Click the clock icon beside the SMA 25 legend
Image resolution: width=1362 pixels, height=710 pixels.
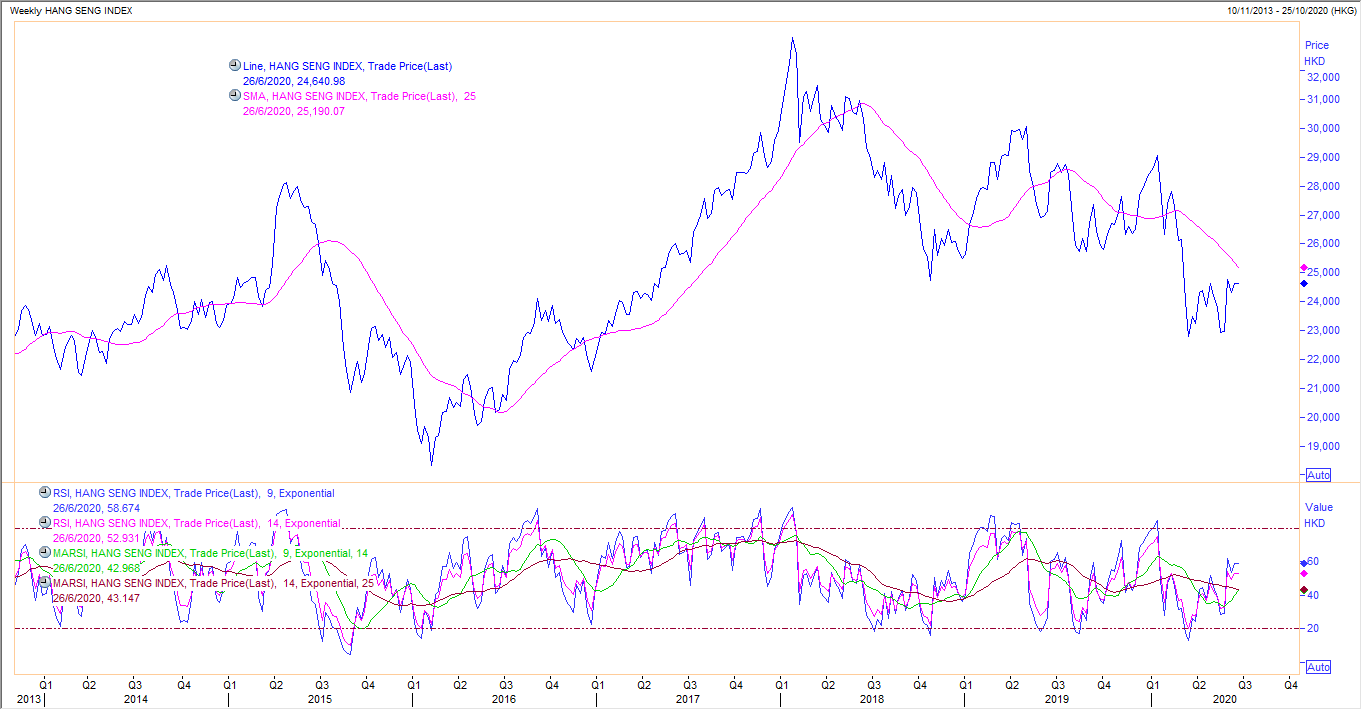(235, 96)
